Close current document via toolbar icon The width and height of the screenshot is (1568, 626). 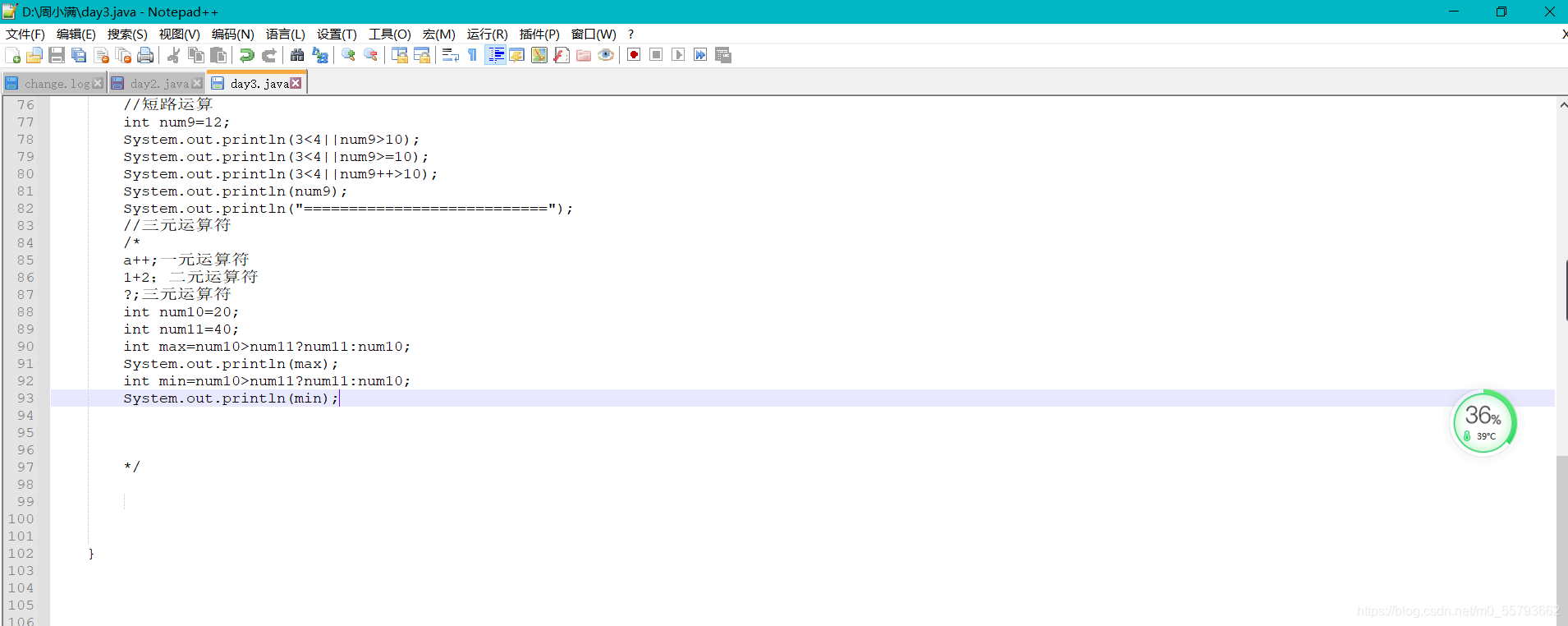pyautogui.click(x=102, y=55)
